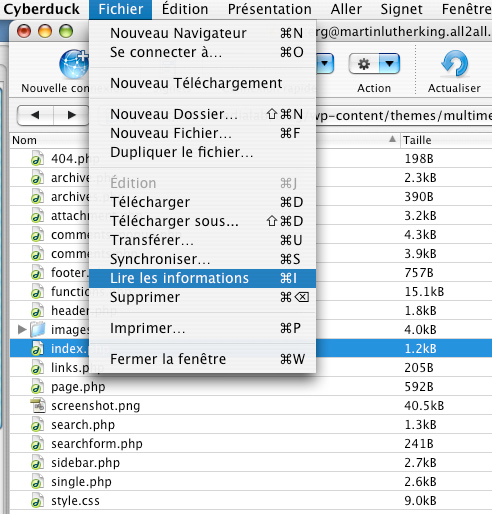Select the screenshot.png file row
492x514 pixels.
click(251, 406)
